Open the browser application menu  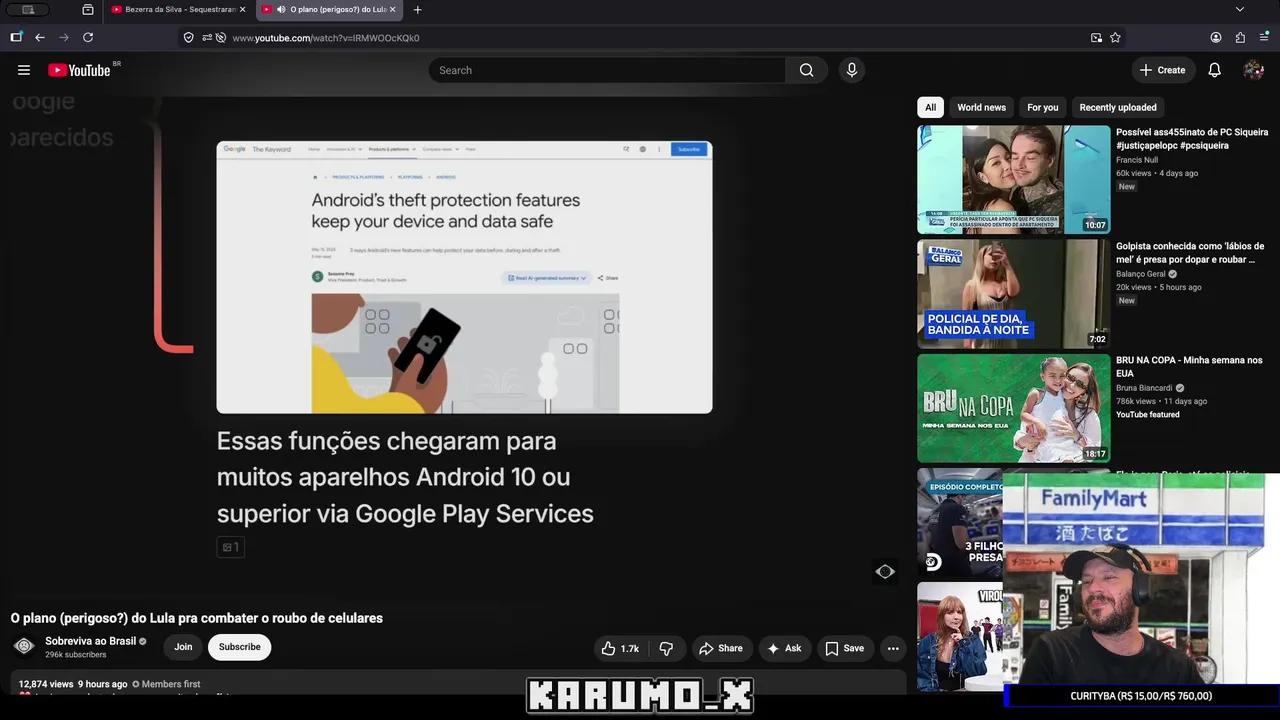pyautogui.click(x=1264, y=37)
